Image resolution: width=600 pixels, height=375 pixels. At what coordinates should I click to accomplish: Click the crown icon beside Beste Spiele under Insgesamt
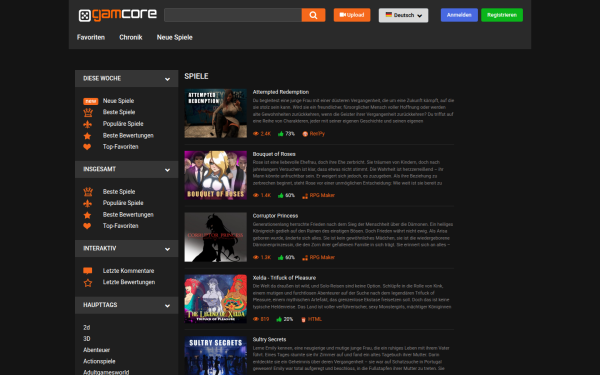click(x=88, y=192)
